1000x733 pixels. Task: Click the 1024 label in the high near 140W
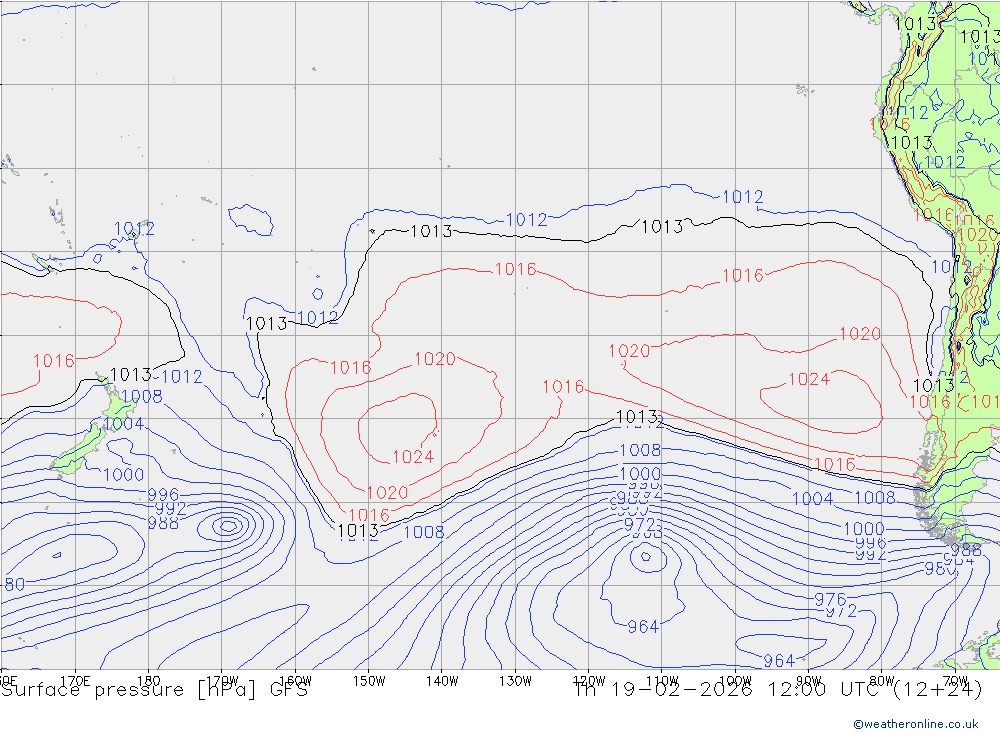412,457
